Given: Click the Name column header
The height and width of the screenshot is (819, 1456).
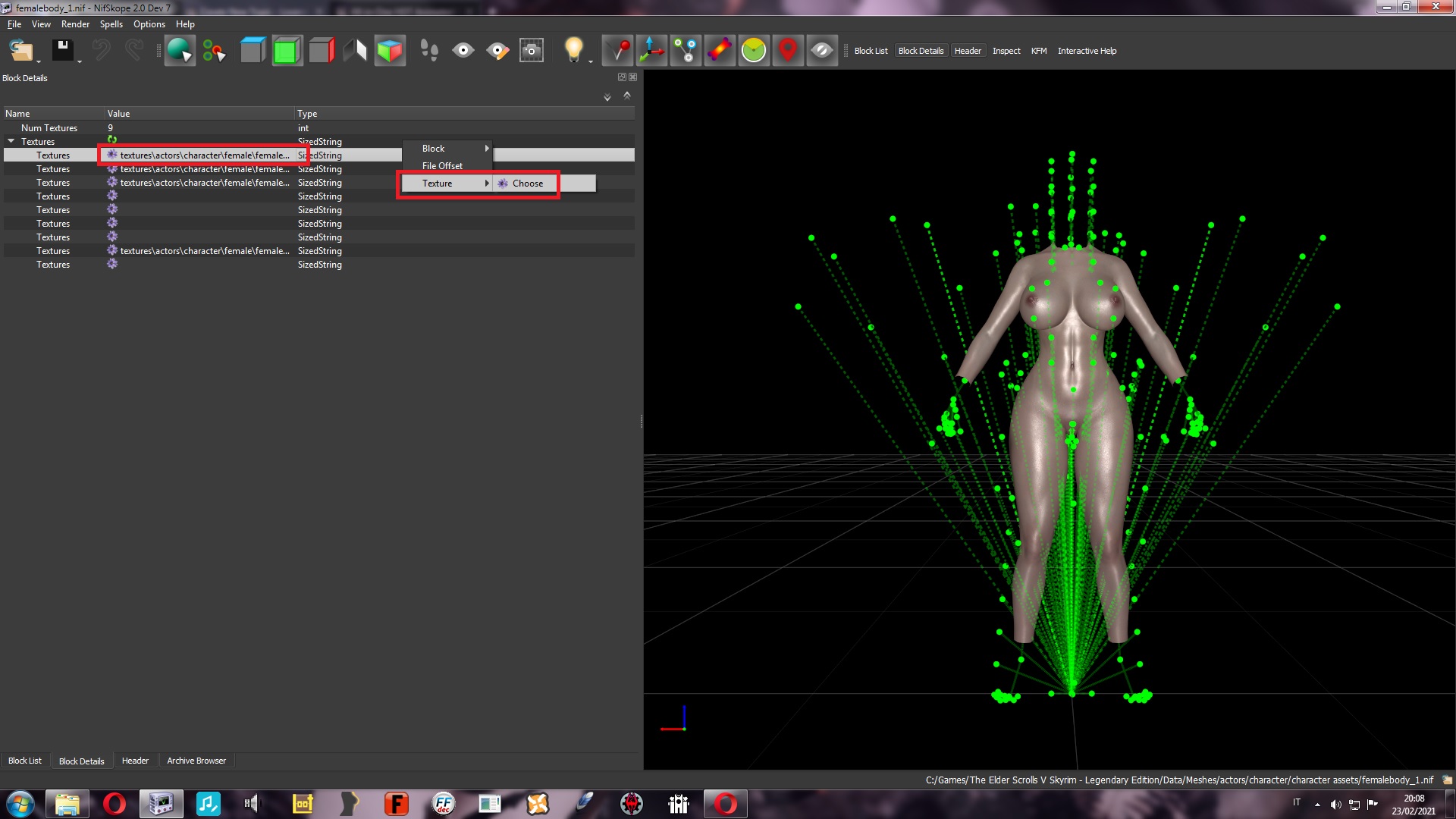Looking at the screenshot, I should tap(53, 114).
